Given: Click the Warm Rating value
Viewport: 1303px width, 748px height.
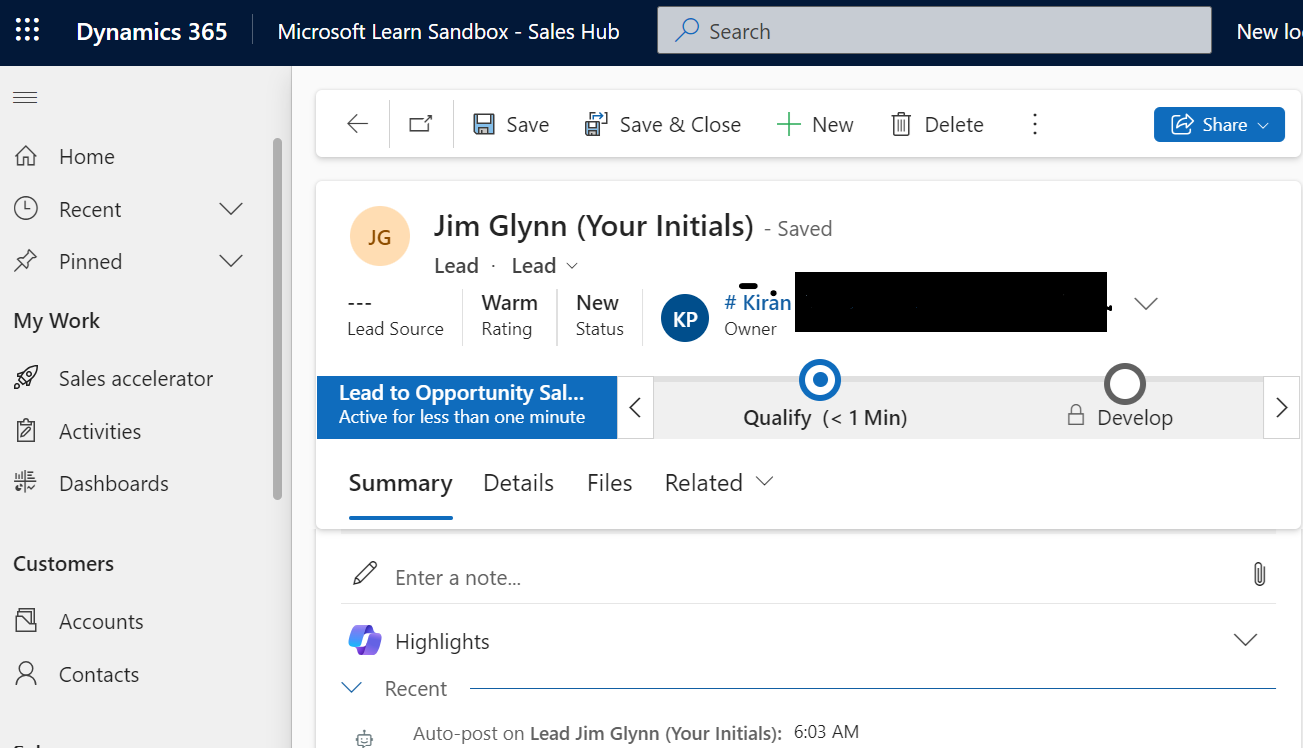Looking at the screenshot, I should (509, 302).
